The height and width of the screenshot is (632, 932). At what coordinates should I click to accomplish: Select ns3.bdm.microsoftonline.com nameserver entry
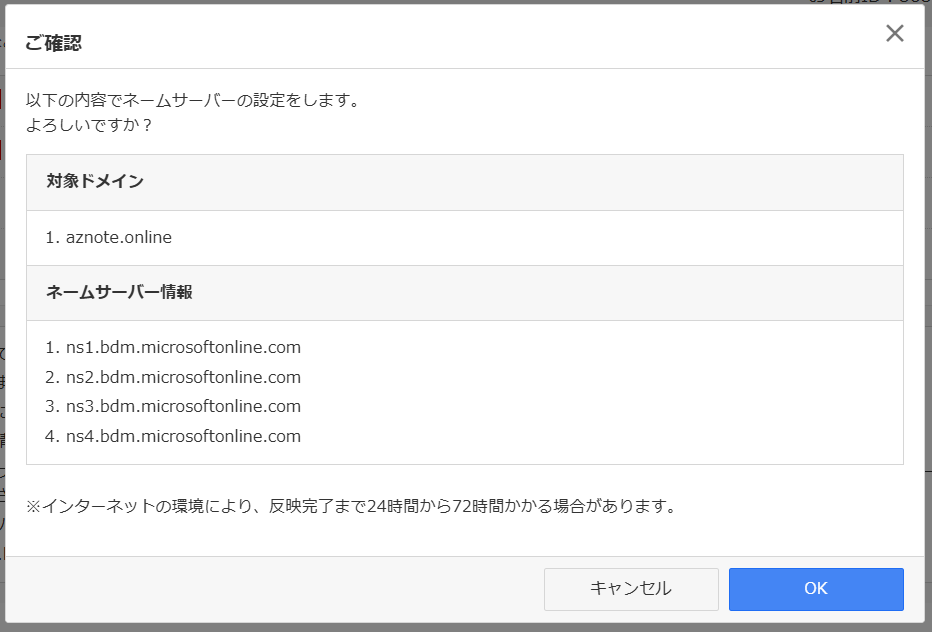[x=183, y=407]
